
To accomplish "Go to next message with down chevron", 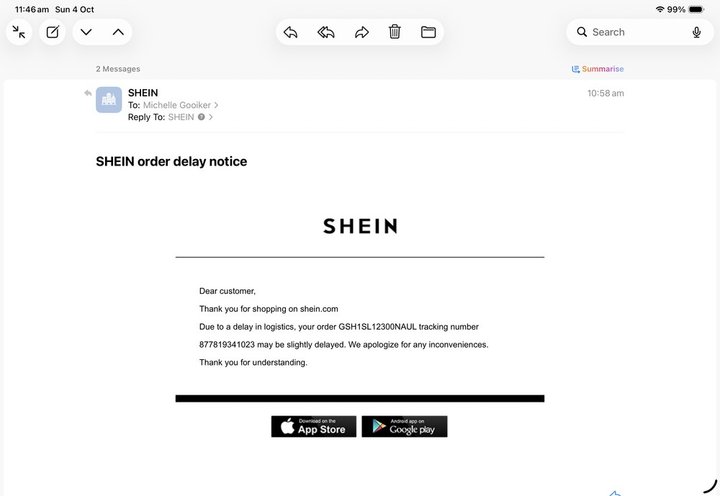I will click(x=86, y=32).
